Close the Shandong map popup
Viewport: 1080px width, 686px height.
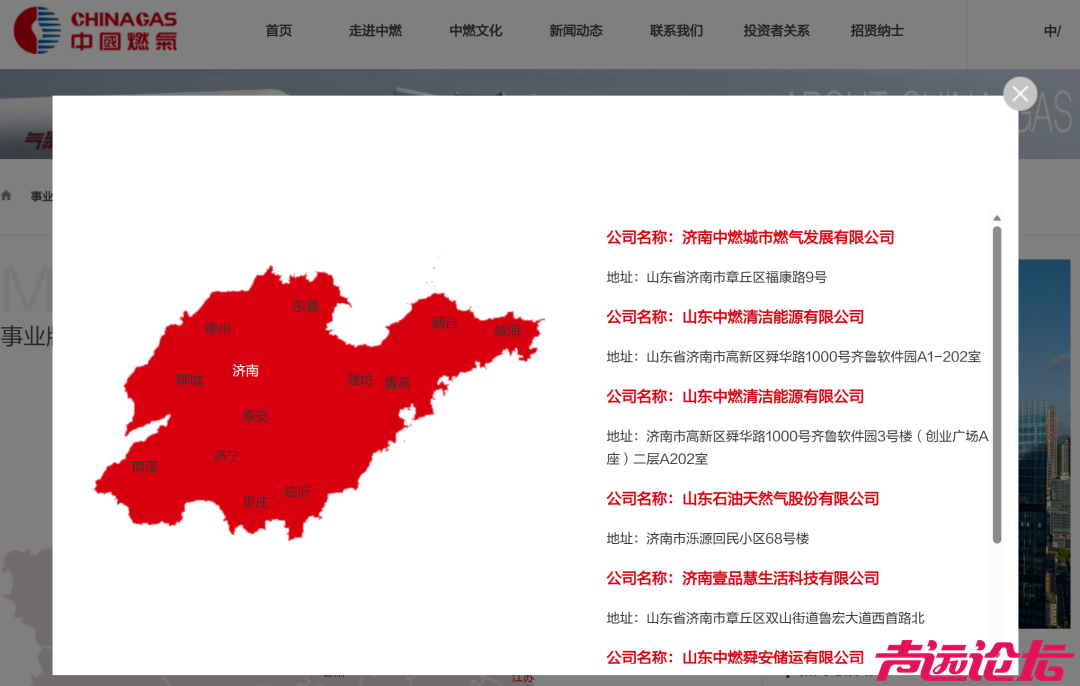(x=1020, y=94)
